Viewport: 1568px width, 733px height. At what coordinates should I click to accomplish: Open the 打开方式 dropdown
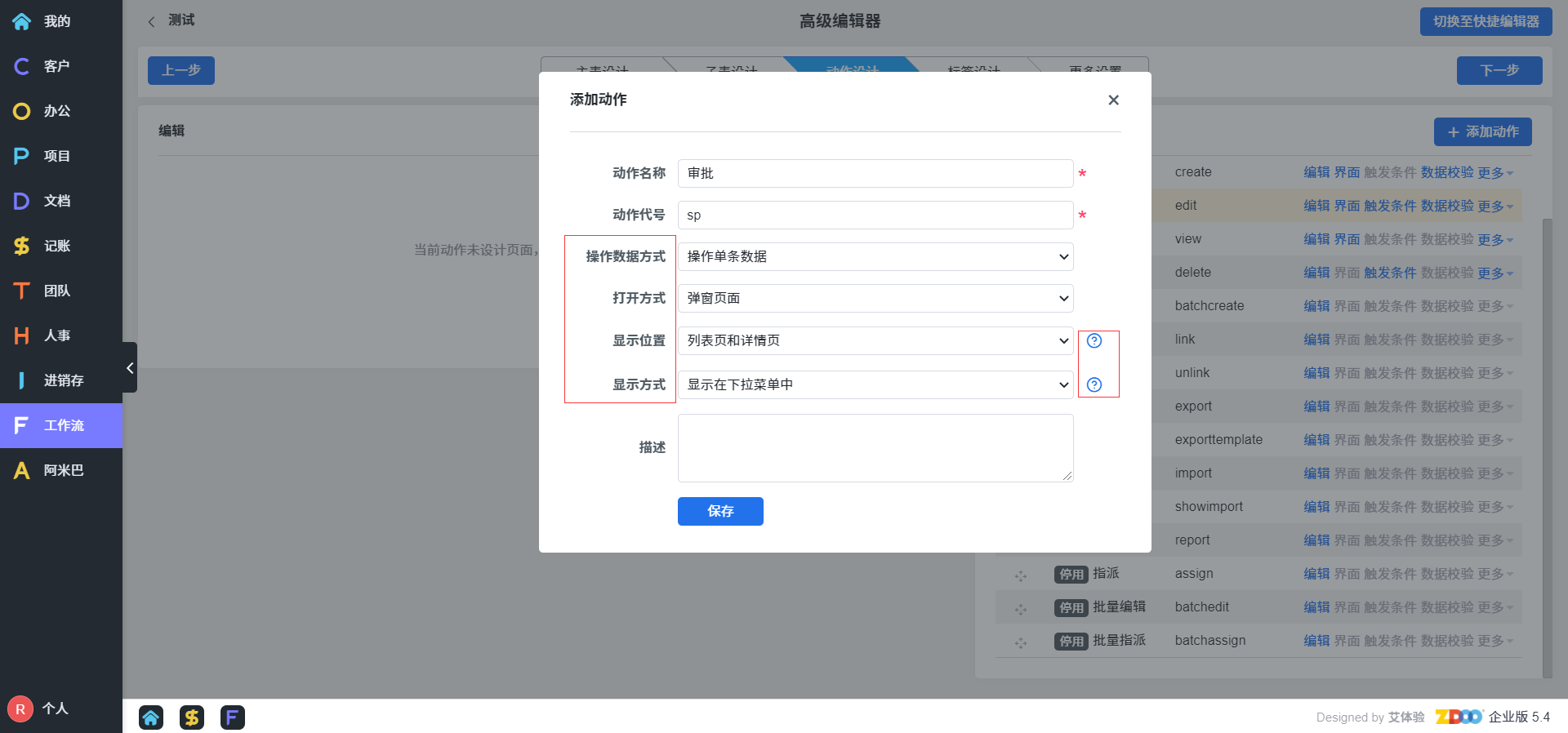point(875,298)
